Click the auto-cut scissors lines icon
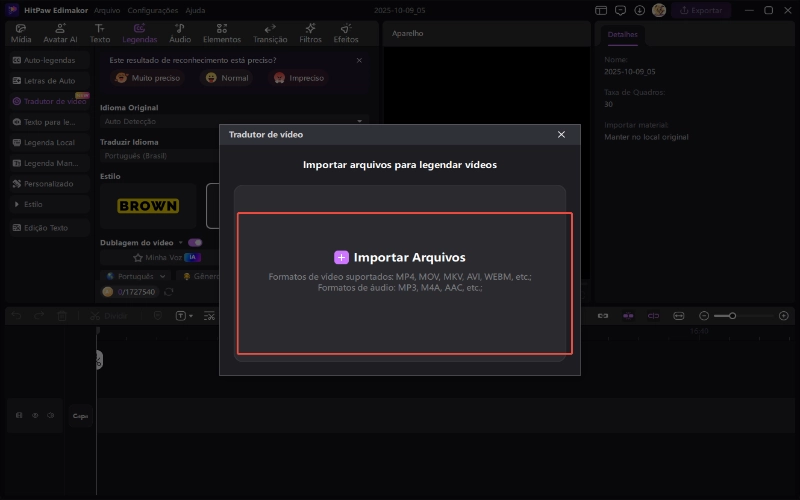800x500 pixels. tap(209, 316)
